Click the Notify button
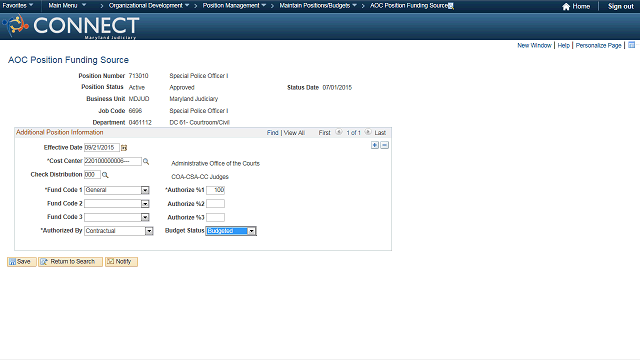 (121, 262)
